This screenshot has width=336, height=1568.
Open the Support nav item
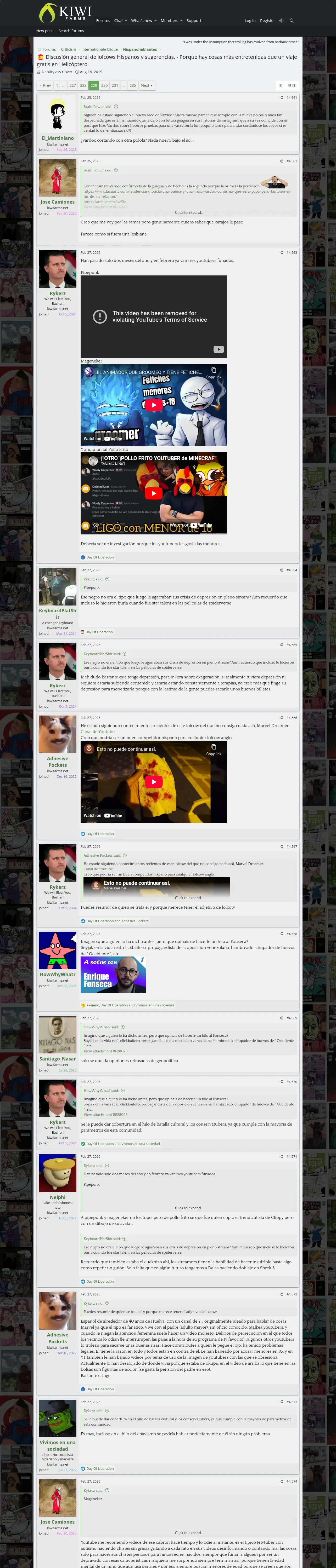[194, 21]
